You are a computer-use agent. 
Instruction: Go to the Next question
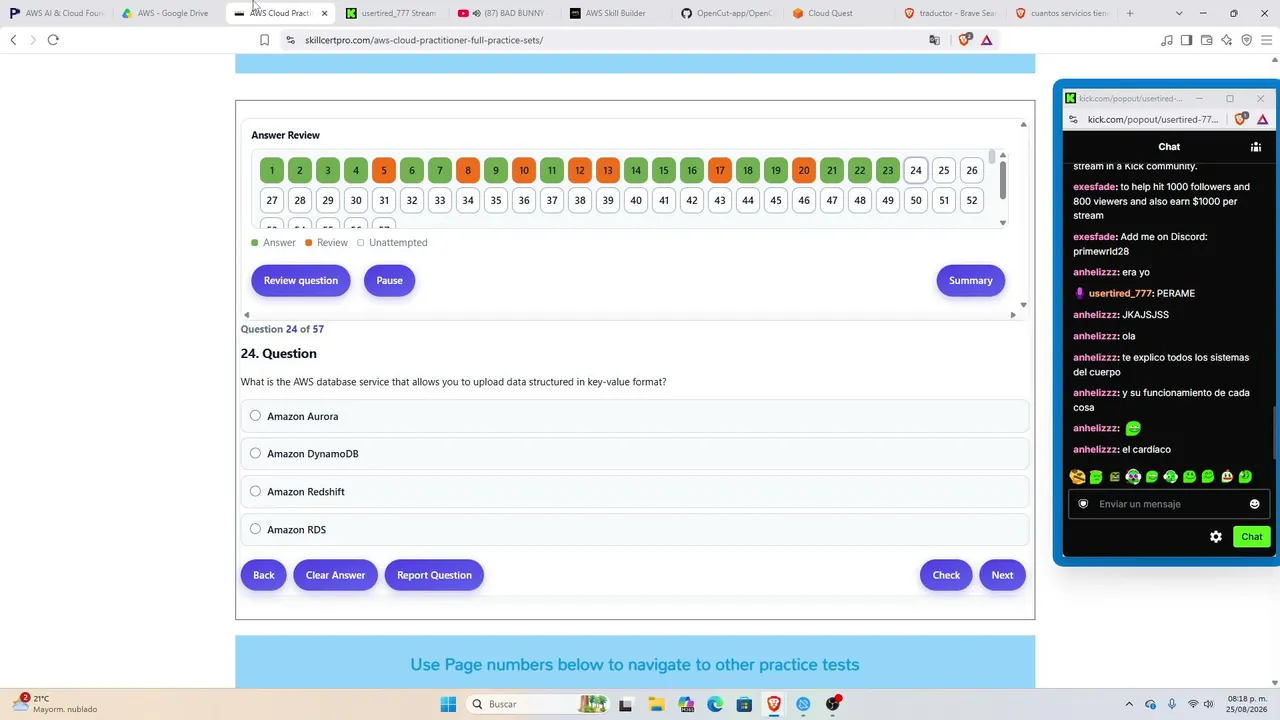pos(1002,575)
